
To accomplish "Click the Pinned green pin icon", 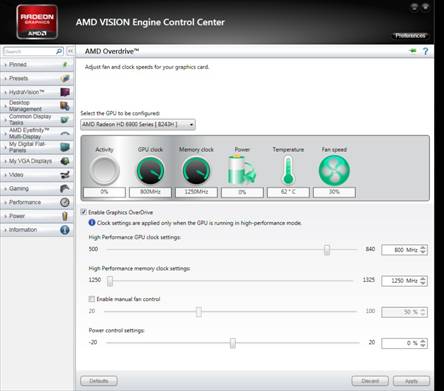I will tap(65, 64).
